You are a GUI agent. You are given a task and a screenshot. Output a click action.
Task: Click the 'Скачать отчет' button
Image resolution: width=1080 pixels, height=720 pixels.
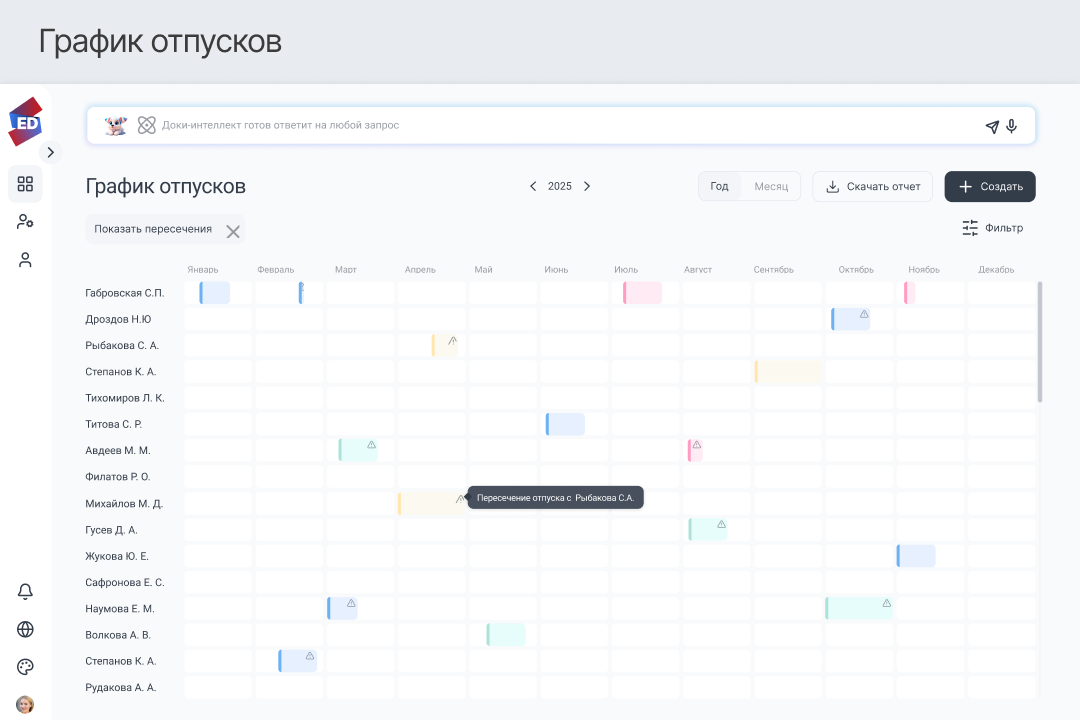[x=872, y=187]
